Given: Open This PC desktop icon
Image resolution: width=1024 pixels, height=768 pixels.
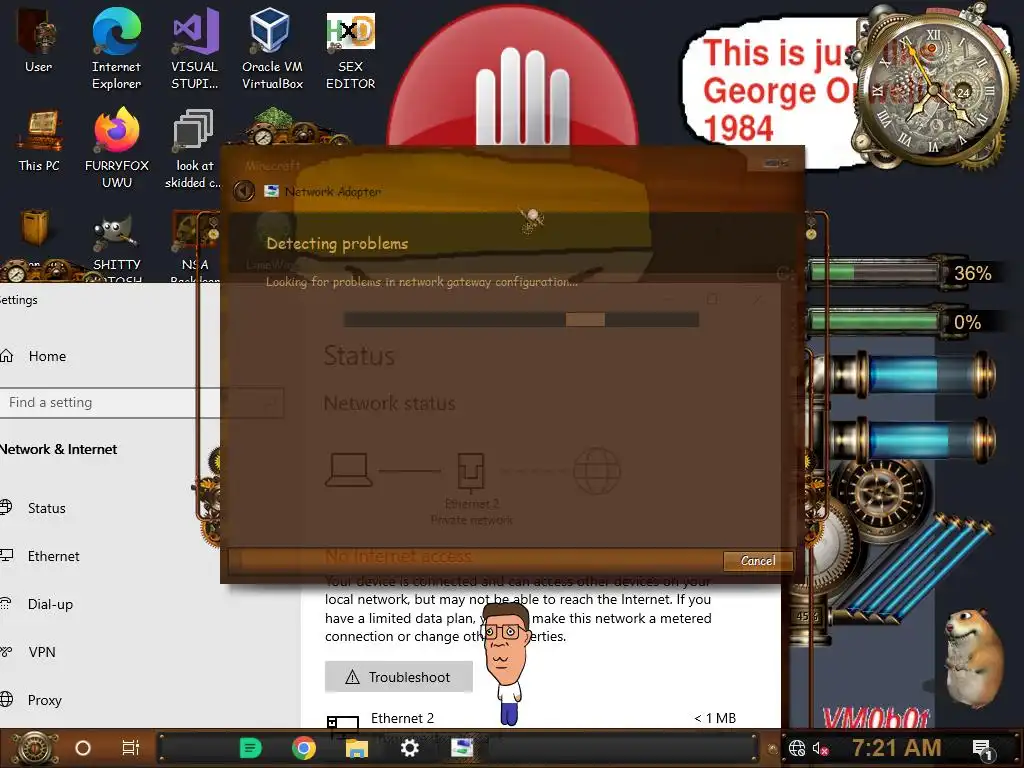Looking at the screenshot, I should click(x=39, y=140).
